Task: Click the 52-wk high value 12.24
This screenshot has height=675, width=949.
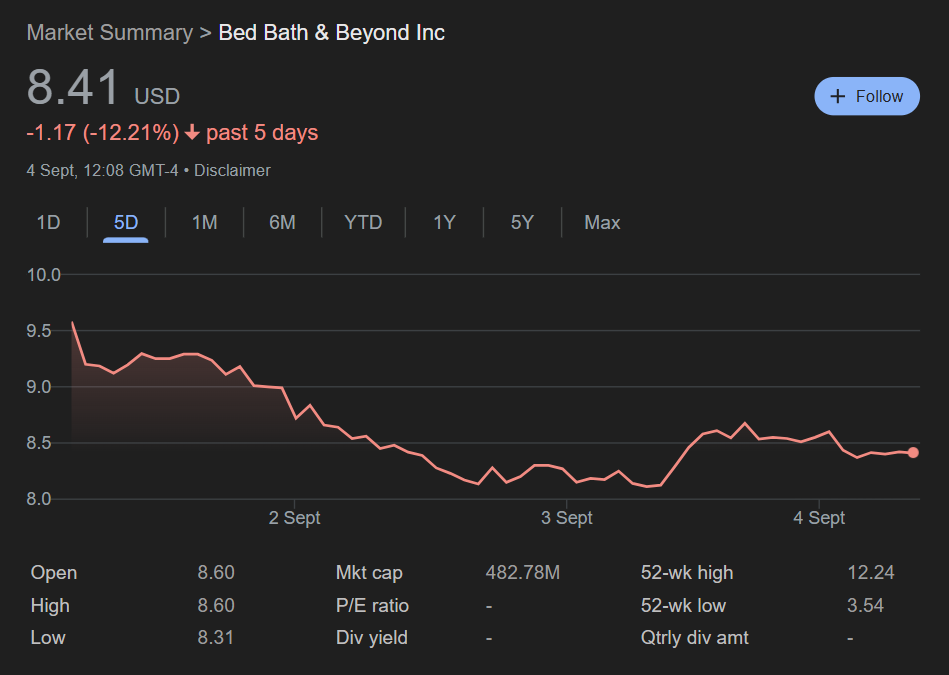Action: coord(871,573)
